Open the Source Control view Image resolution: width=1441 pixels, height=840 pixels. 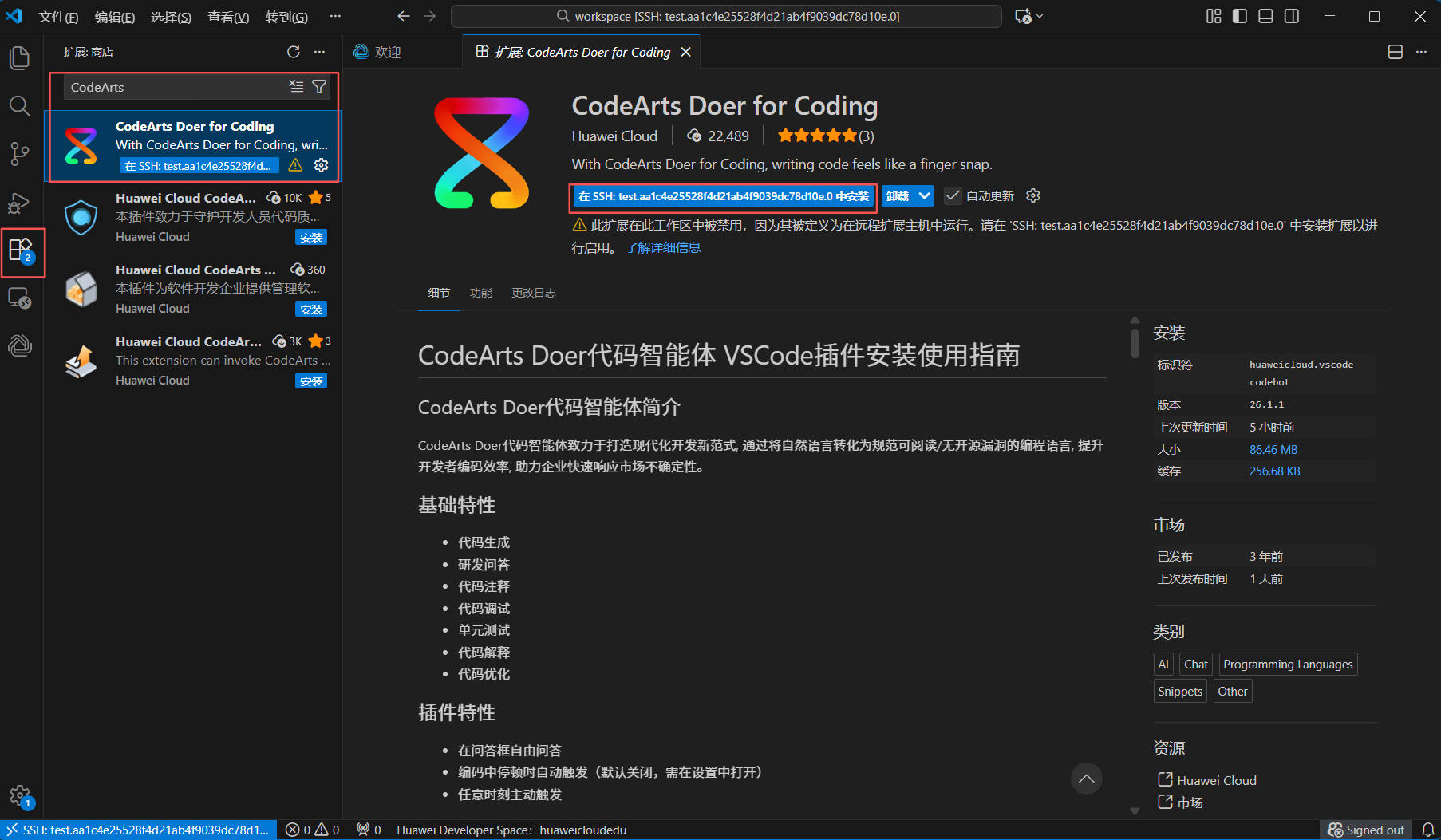[x=20, y=153]
